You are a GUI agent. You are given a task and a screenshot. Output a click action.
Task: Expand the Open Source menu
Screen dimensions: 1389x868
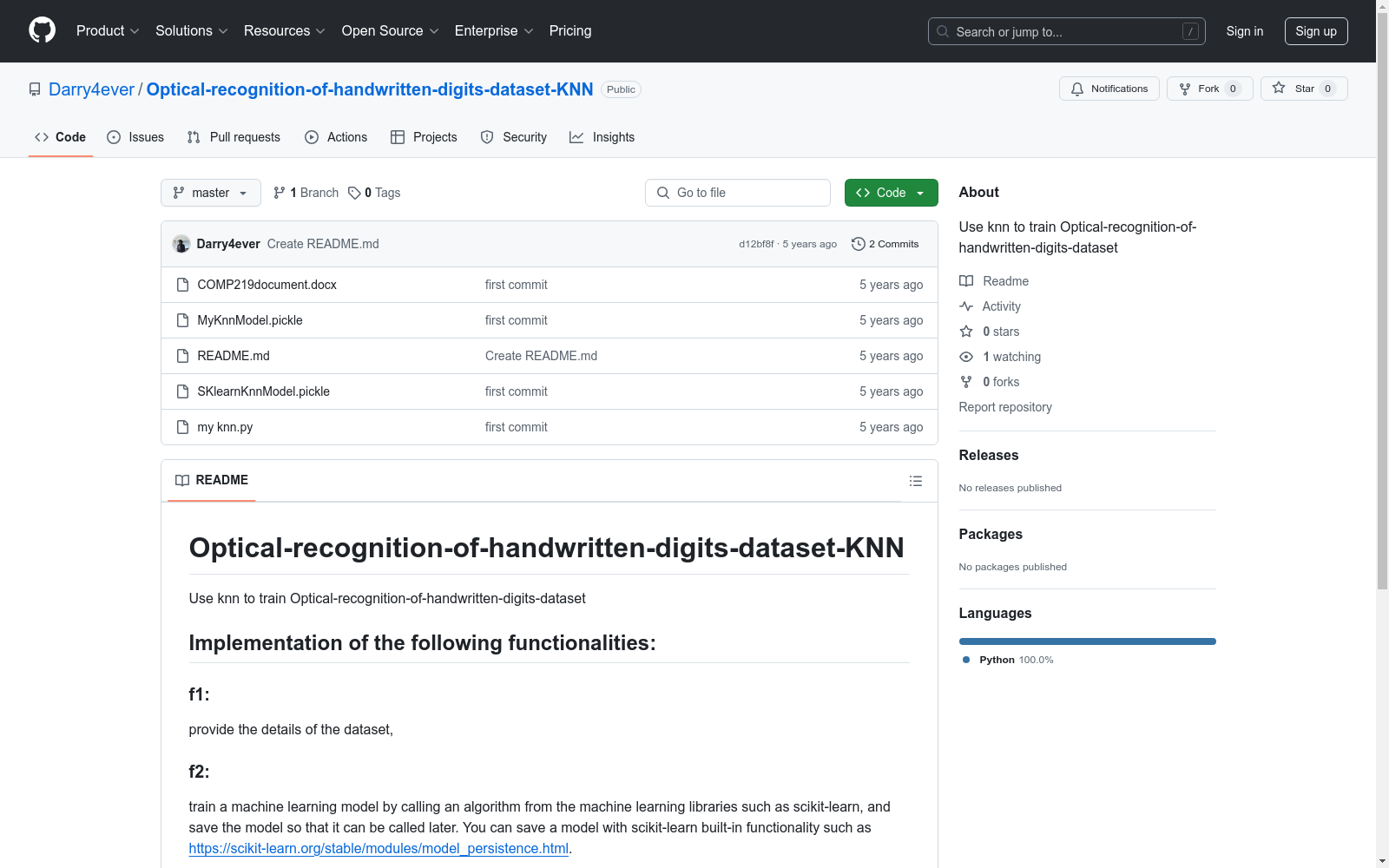click(x=391, y=31)
